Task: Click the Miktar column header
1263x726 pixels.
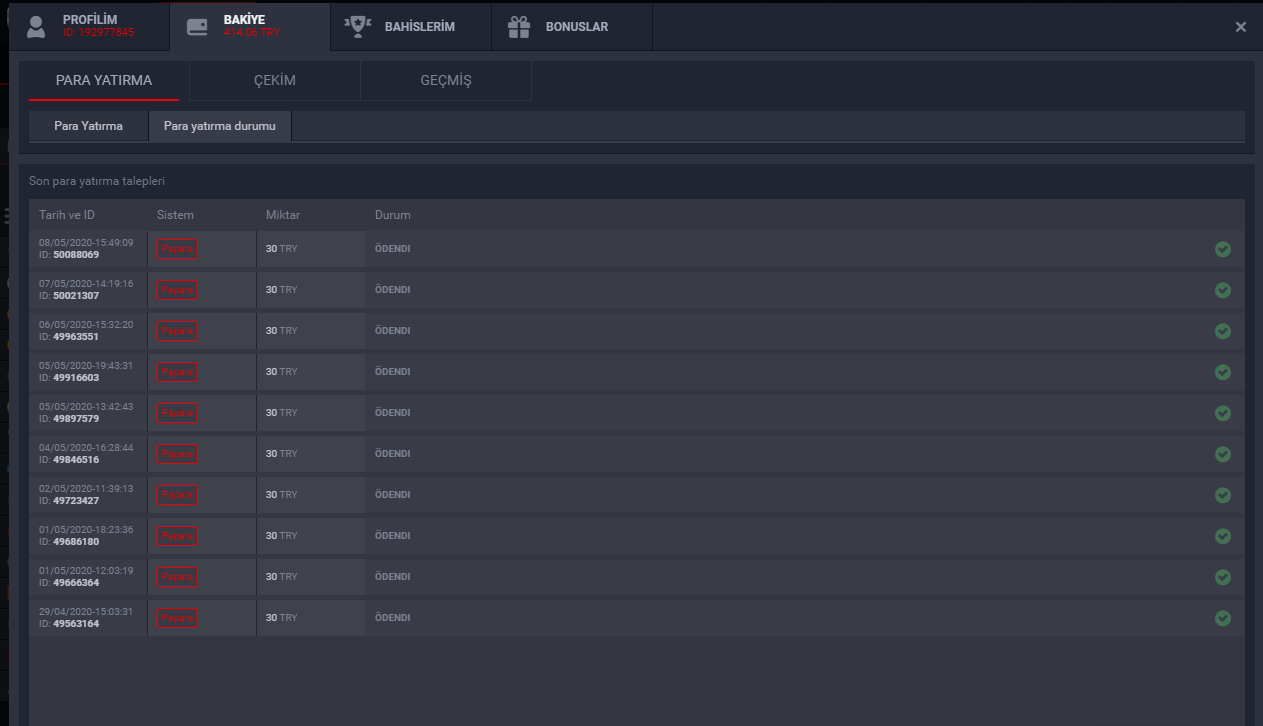Action: coord(283,215)
